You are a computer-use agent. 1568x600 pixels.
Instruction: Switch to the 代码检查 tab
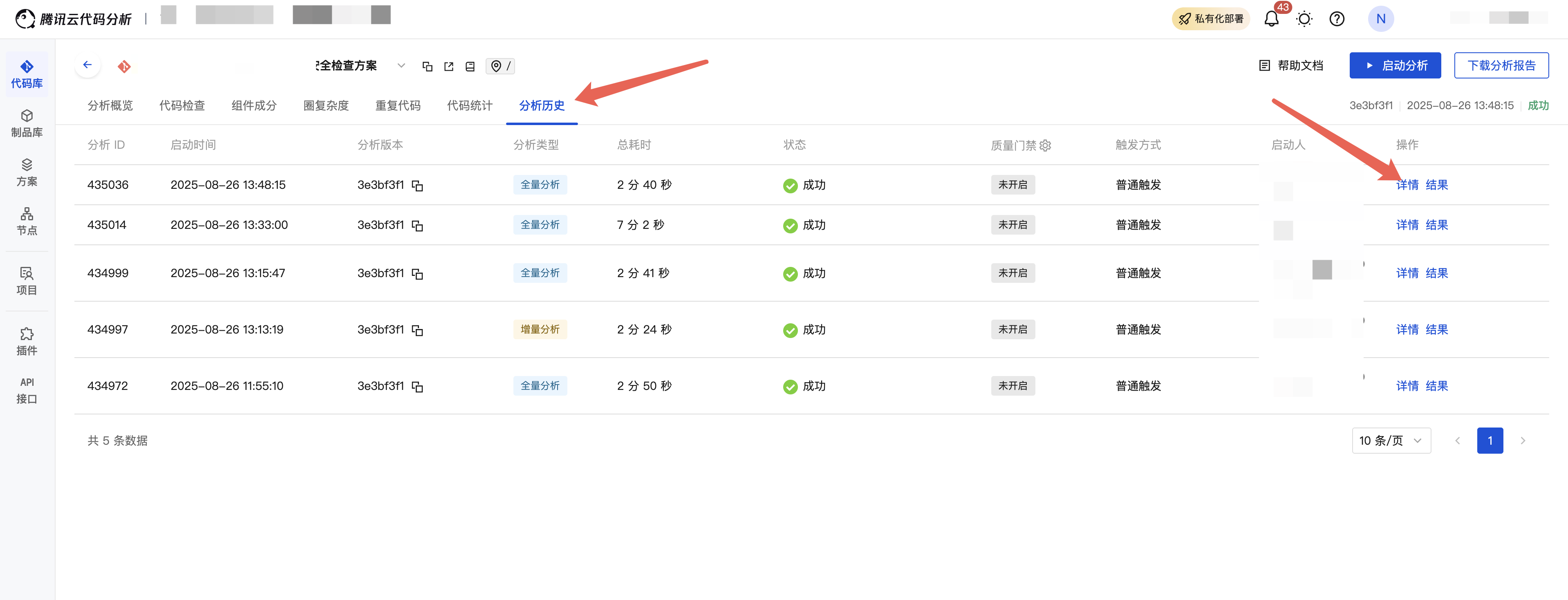(182, 105)
